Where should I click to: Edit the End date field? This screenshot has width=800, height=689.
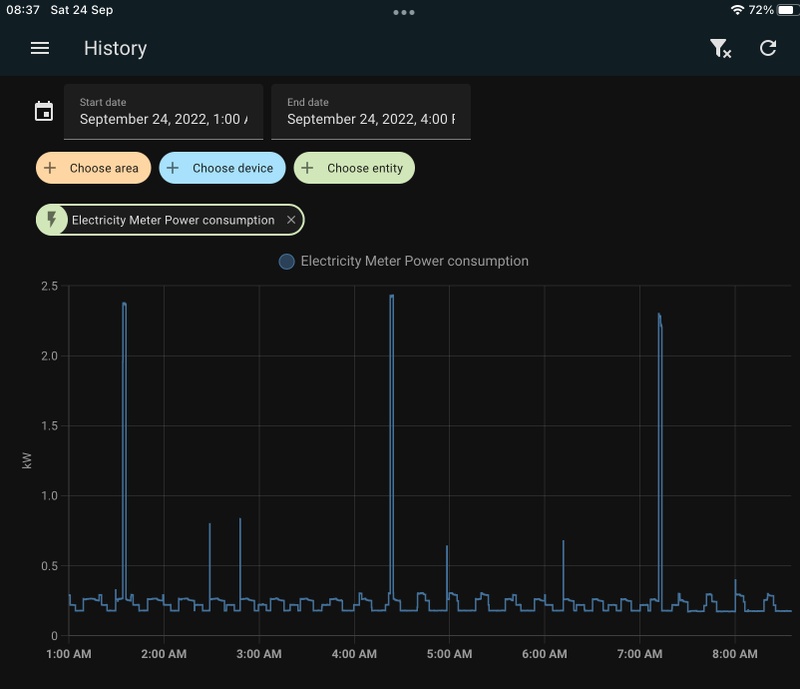(x=371, y=112)
